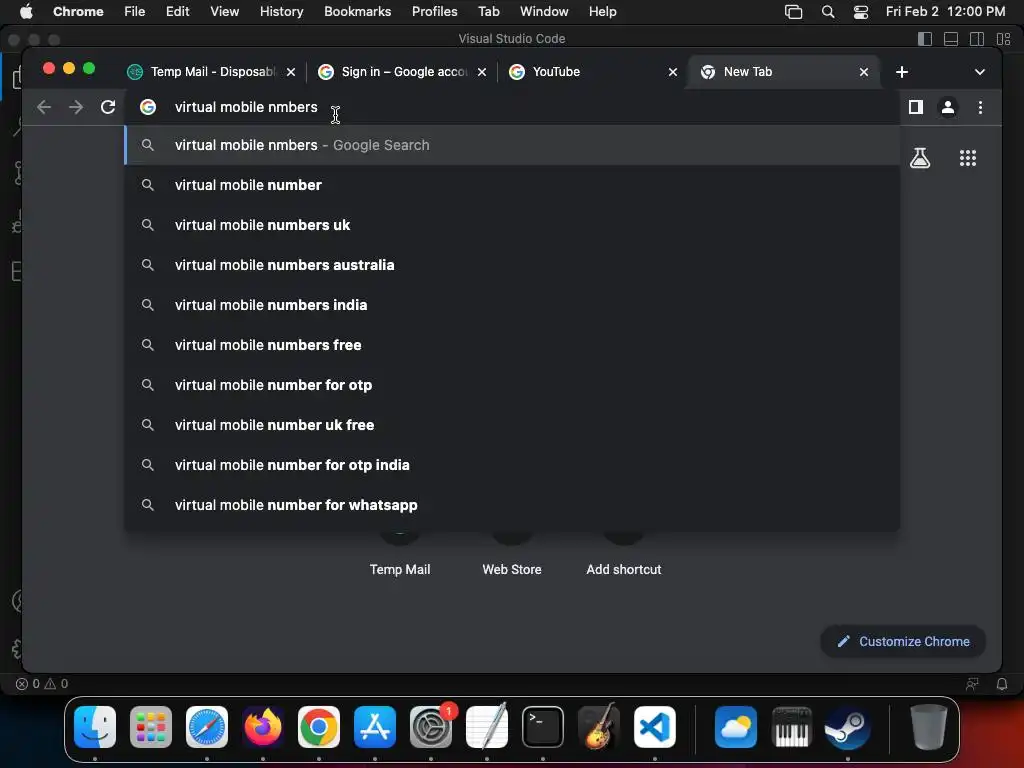The height and width of the screenshot is (768, 1024).
Task: Open Visual Studio Code from the Dock
Action: 655,727
